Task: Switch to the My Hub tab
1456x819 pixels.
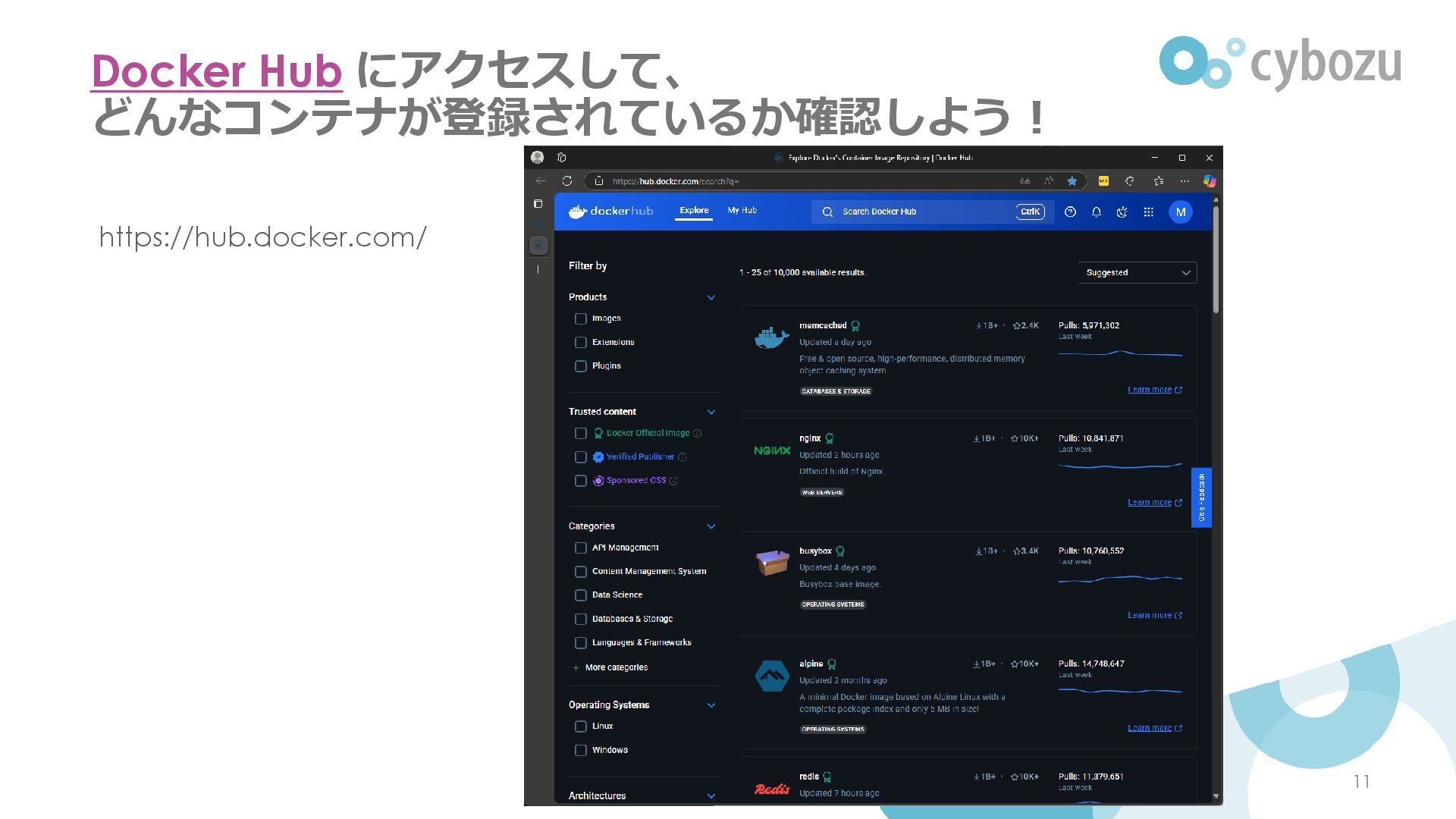Action: pos(742,211)
